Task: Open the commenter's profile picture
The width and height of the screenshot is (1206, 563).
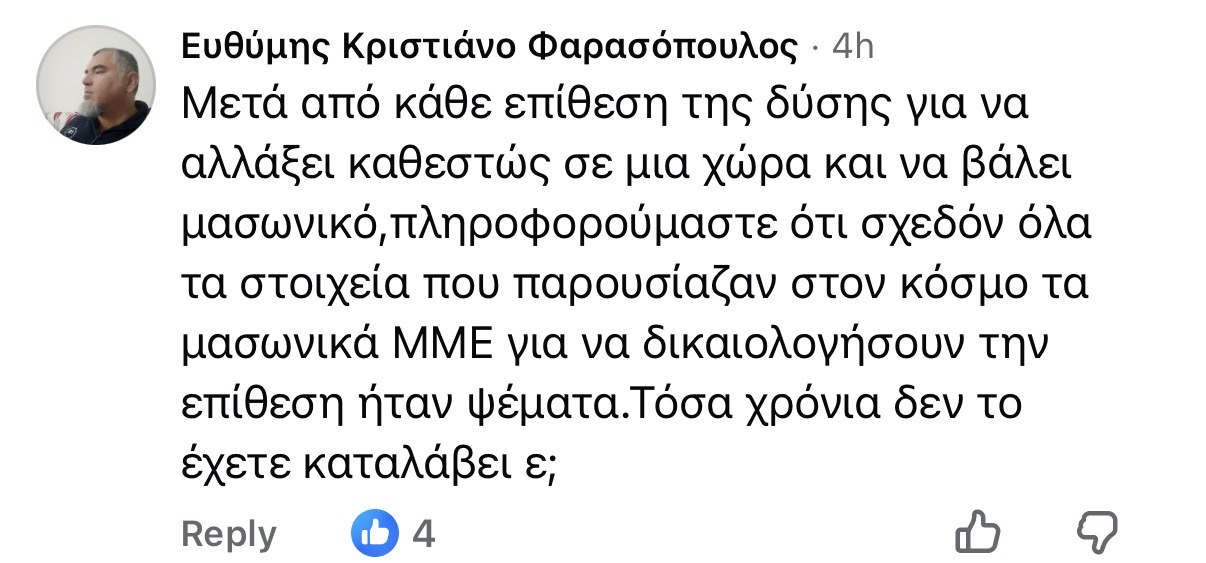Action: click(96, 86)
